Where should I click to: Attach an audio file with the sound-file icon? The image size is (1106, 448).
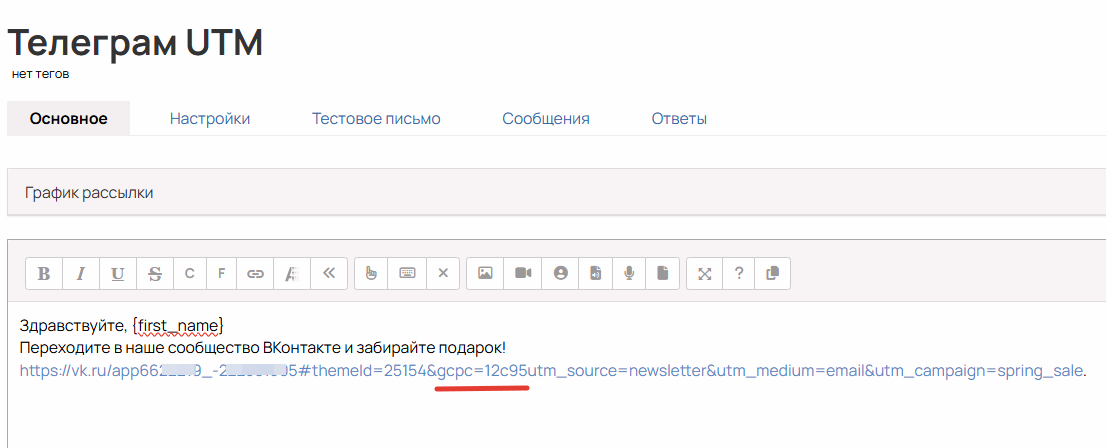[596, 274]
